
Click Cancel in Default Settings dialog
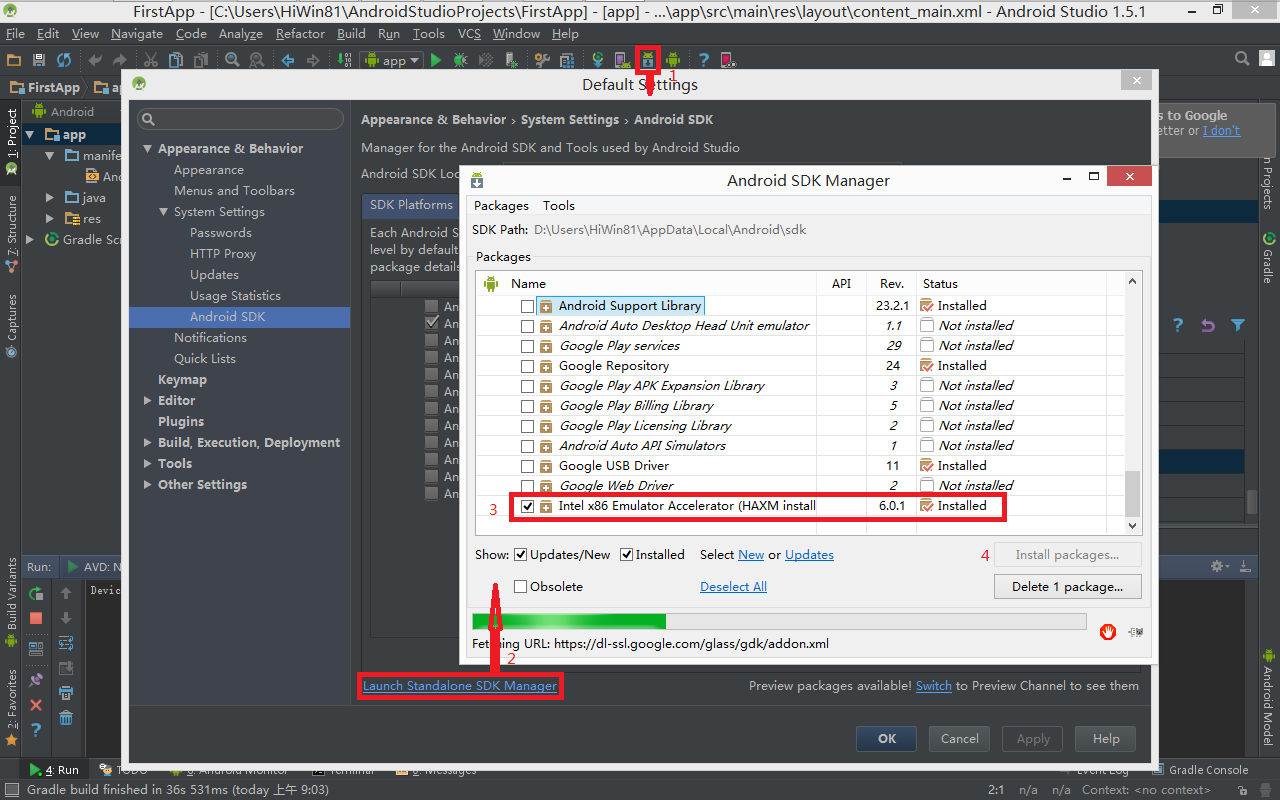pos(960,739)
